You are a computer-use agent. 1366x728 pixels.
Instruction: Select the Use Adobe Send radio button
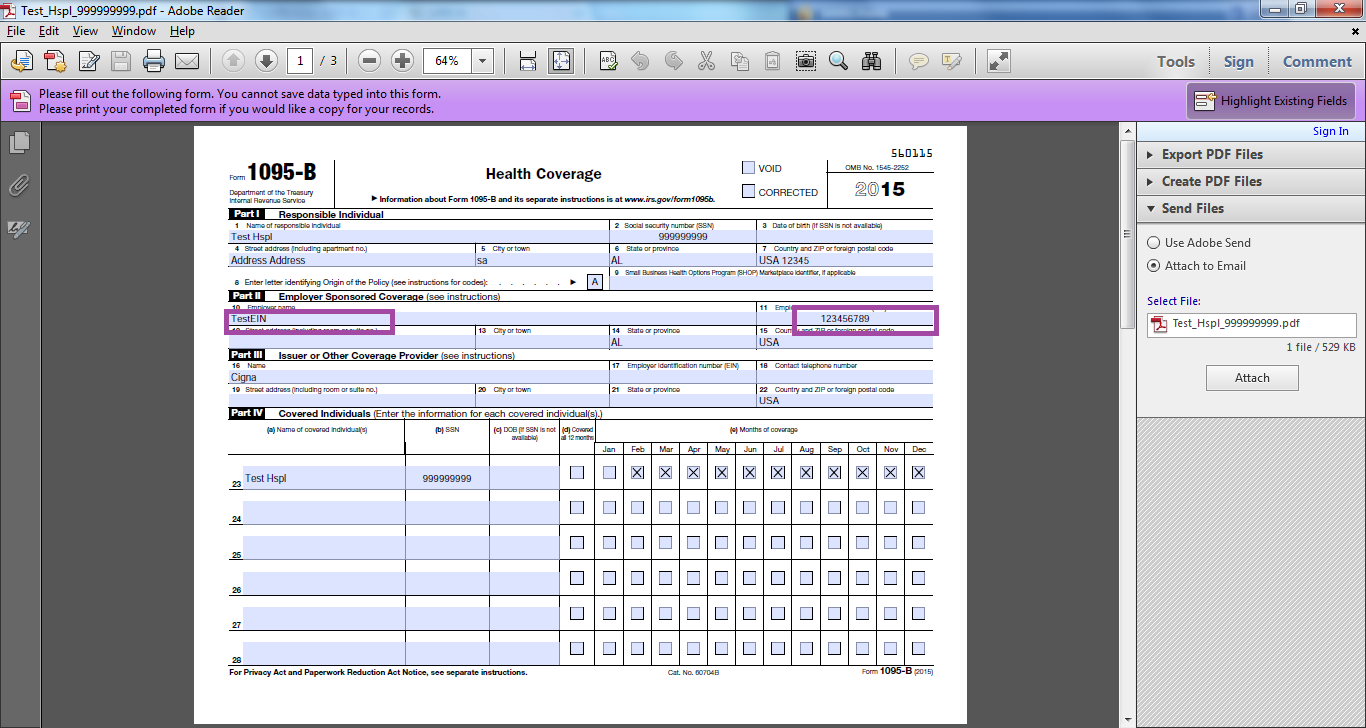(x=1154, y=243)
